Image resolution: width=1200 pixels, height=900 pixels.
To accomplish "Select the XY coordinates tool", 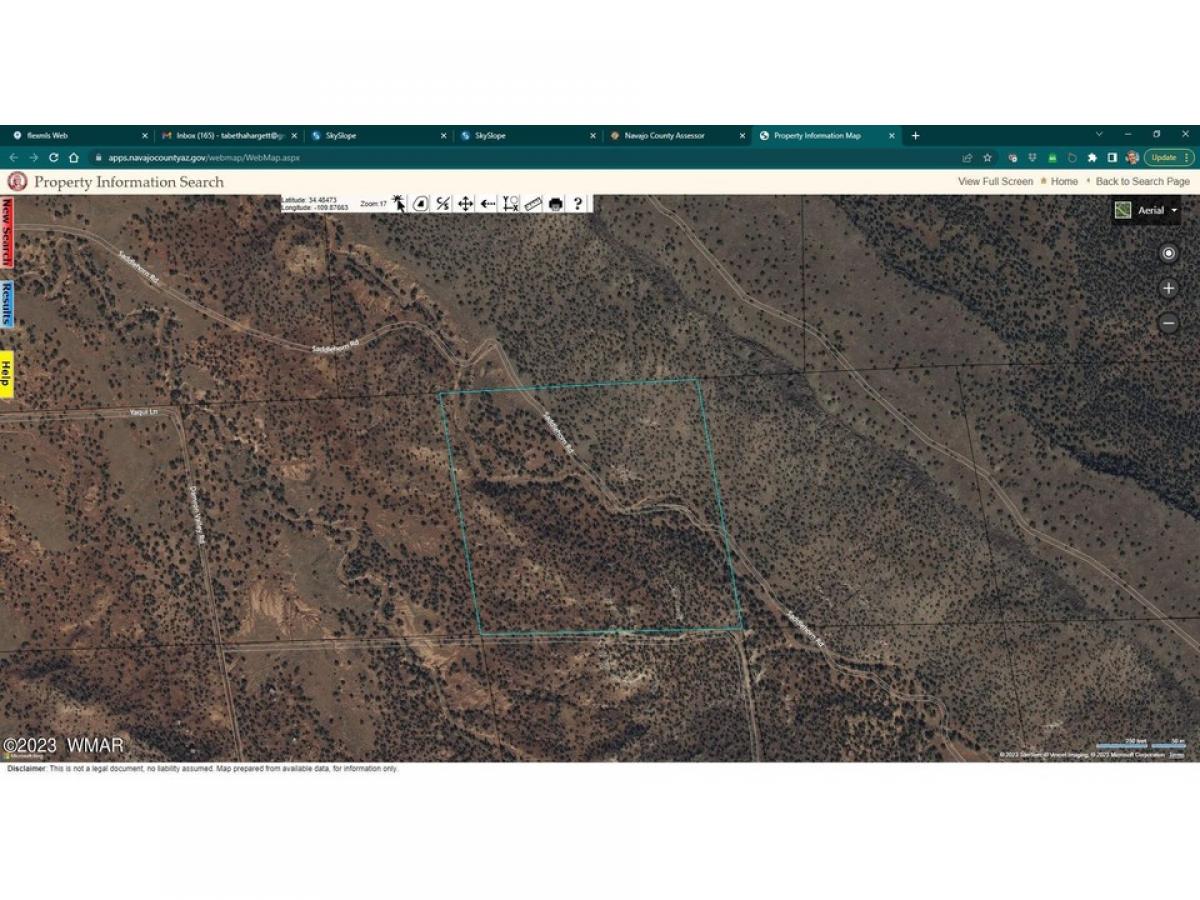I will [512, 203].
